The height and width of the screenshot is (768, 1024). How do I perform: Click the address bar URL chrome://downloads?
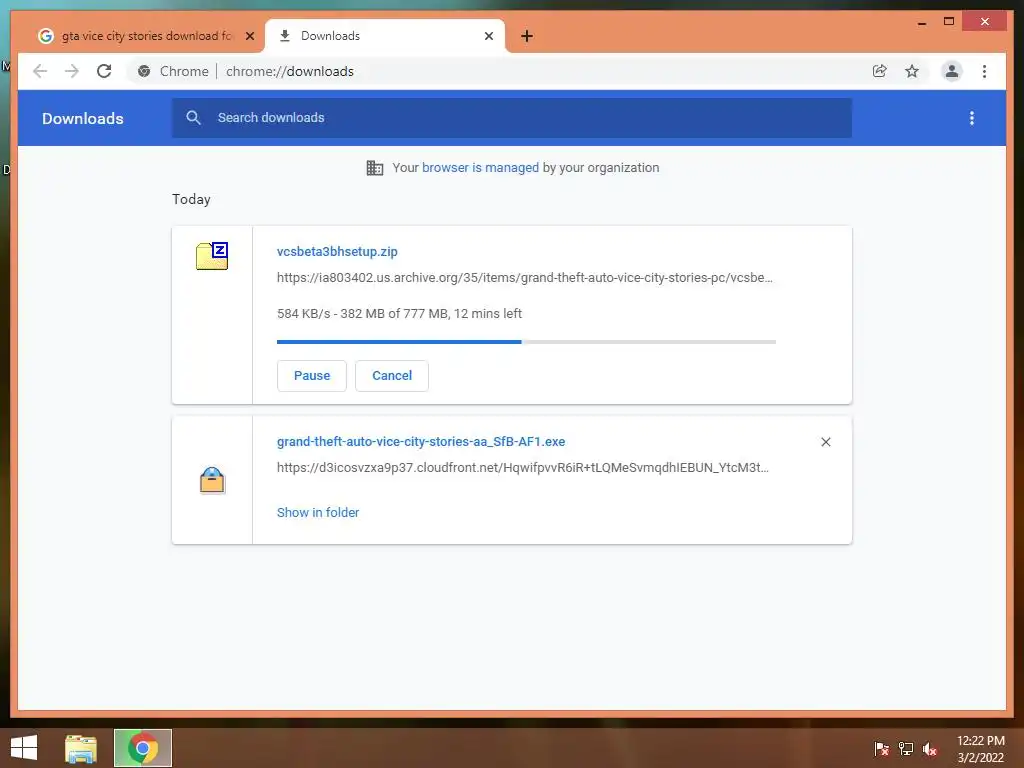(x=290, y=71)
